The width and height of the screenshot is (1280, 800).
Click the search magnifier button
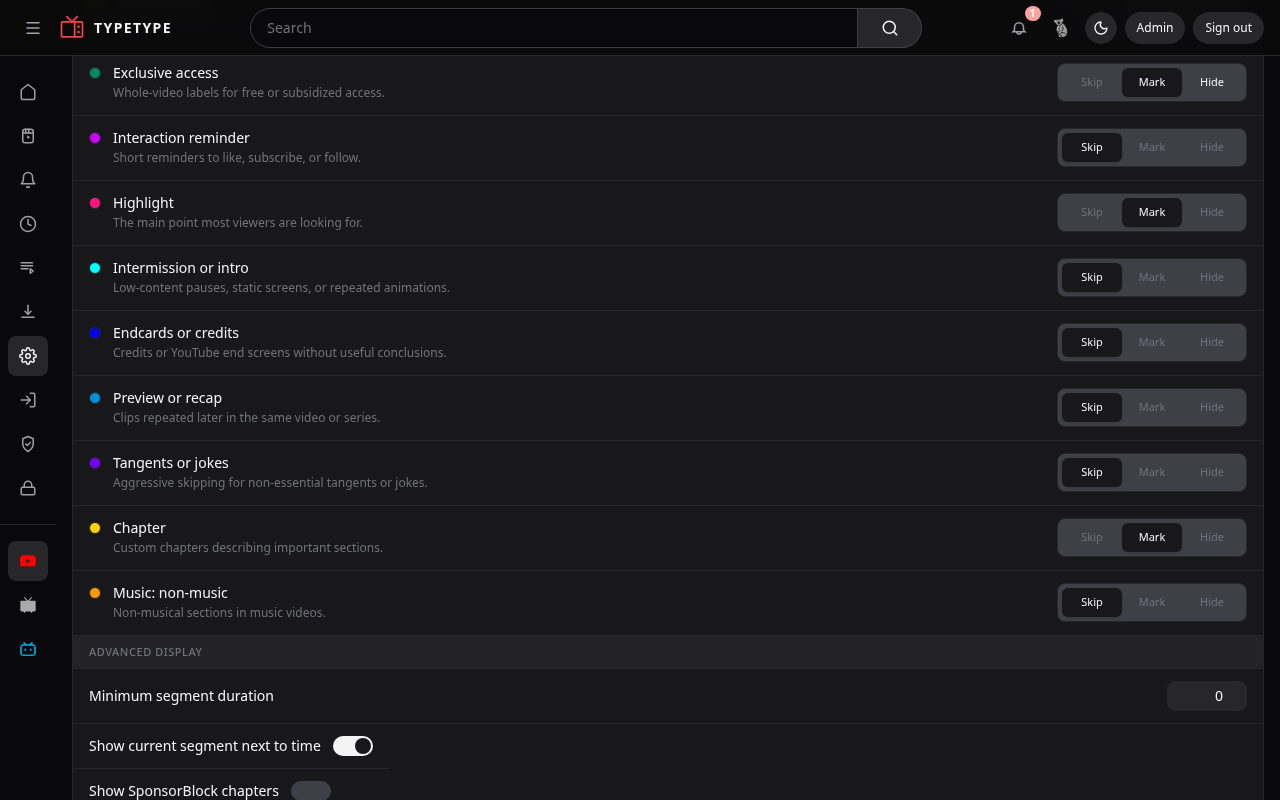(889, 28)
